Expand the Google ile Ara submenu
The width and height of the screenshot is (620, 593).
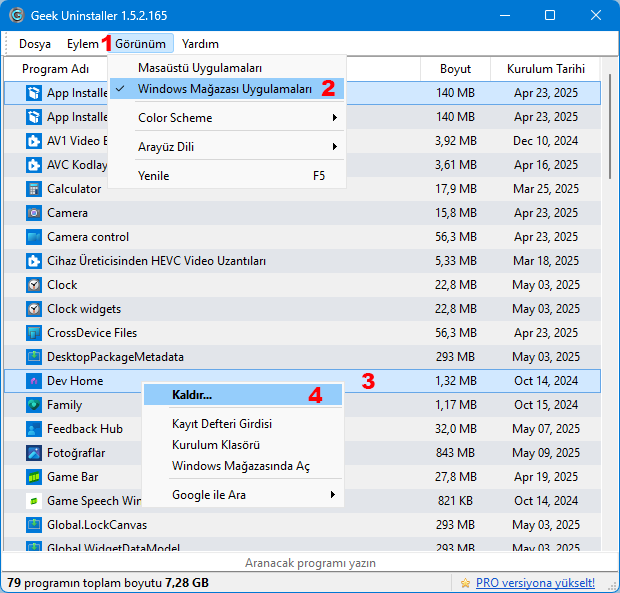243,495
